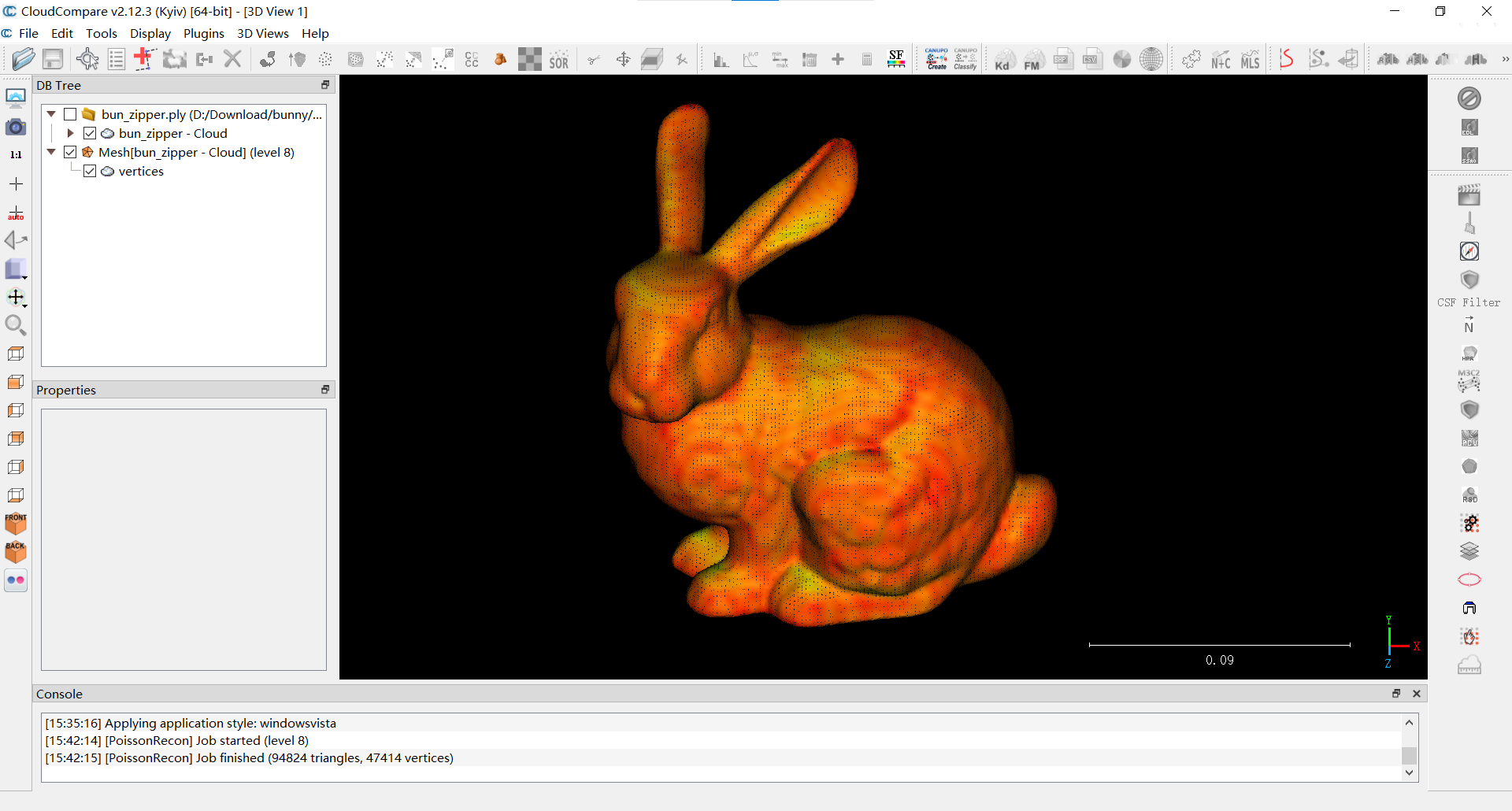
Task: Click the PoissonRecon Job finished log line
Action: pos(249,757)
